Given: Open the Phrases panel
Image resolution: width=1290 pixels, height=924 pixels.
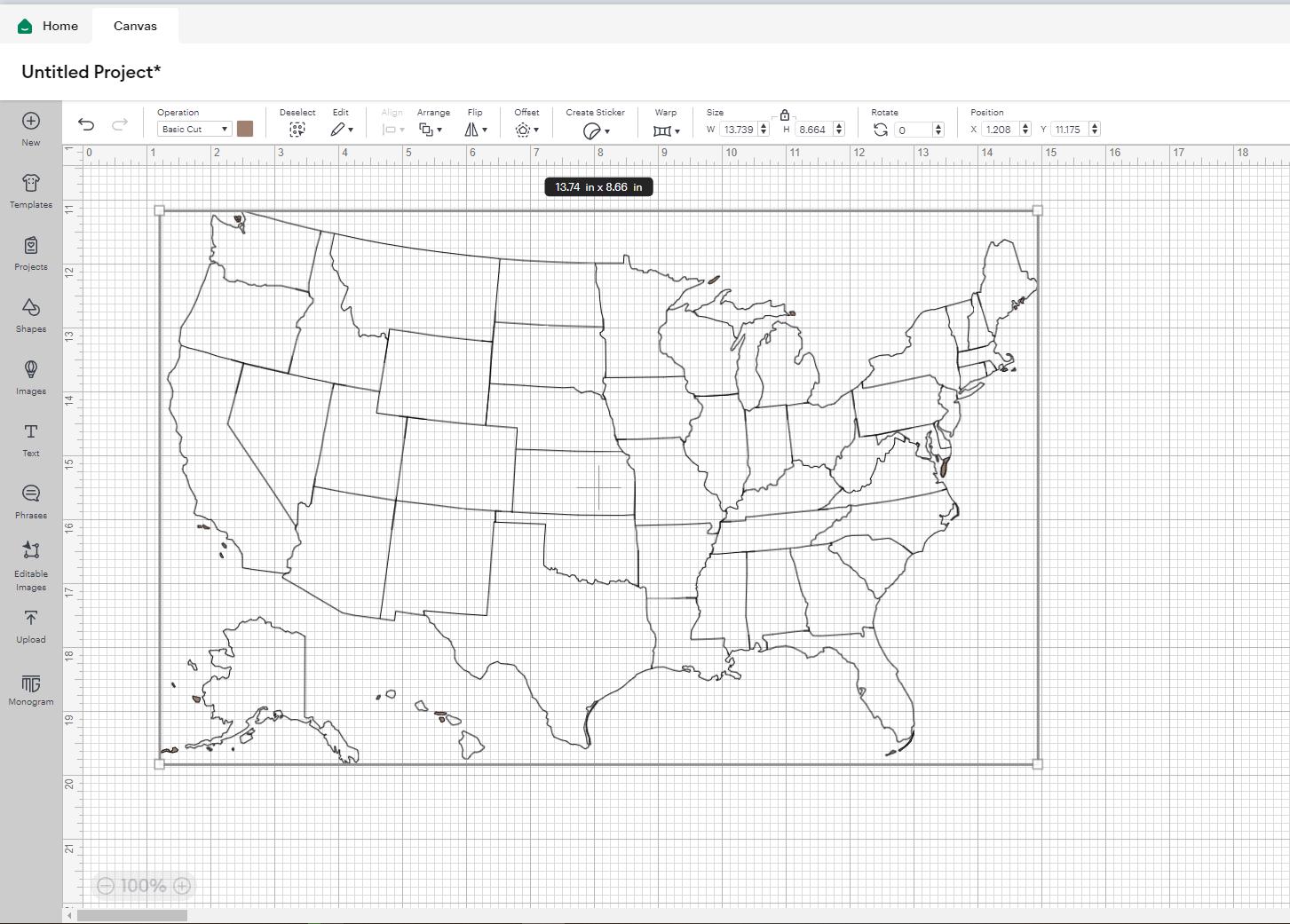Looking at the screenshot, I should coord(31,499).
